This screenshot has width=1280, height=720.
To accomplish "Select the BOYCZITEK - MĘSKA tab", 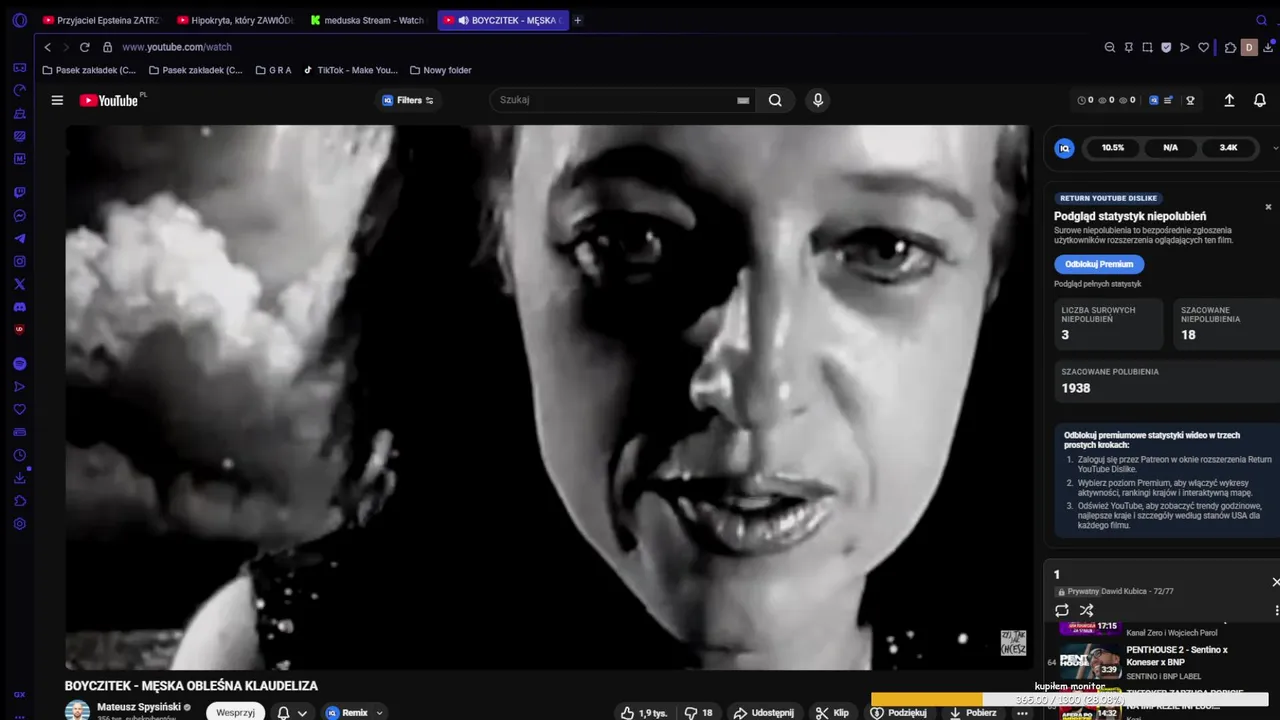I will [x=503, y=20].
